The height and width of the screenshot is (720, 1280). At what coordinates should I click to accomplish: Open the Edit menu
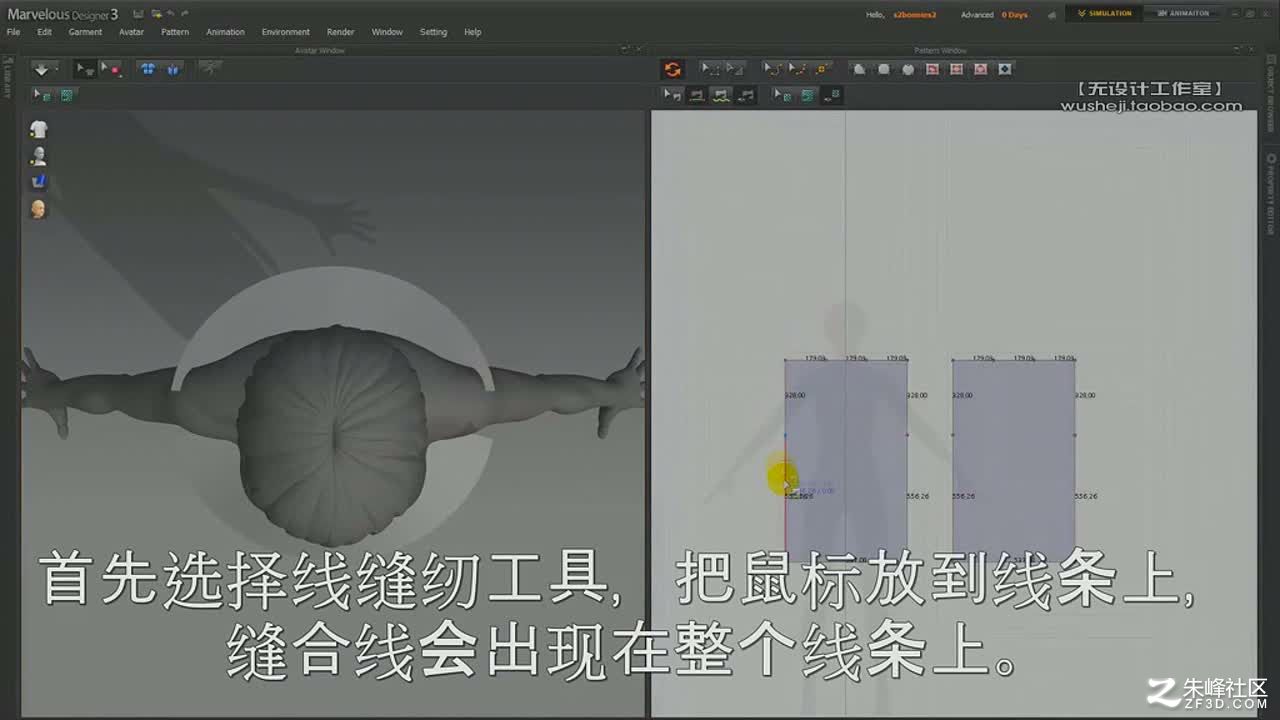[x=45, y=32]
